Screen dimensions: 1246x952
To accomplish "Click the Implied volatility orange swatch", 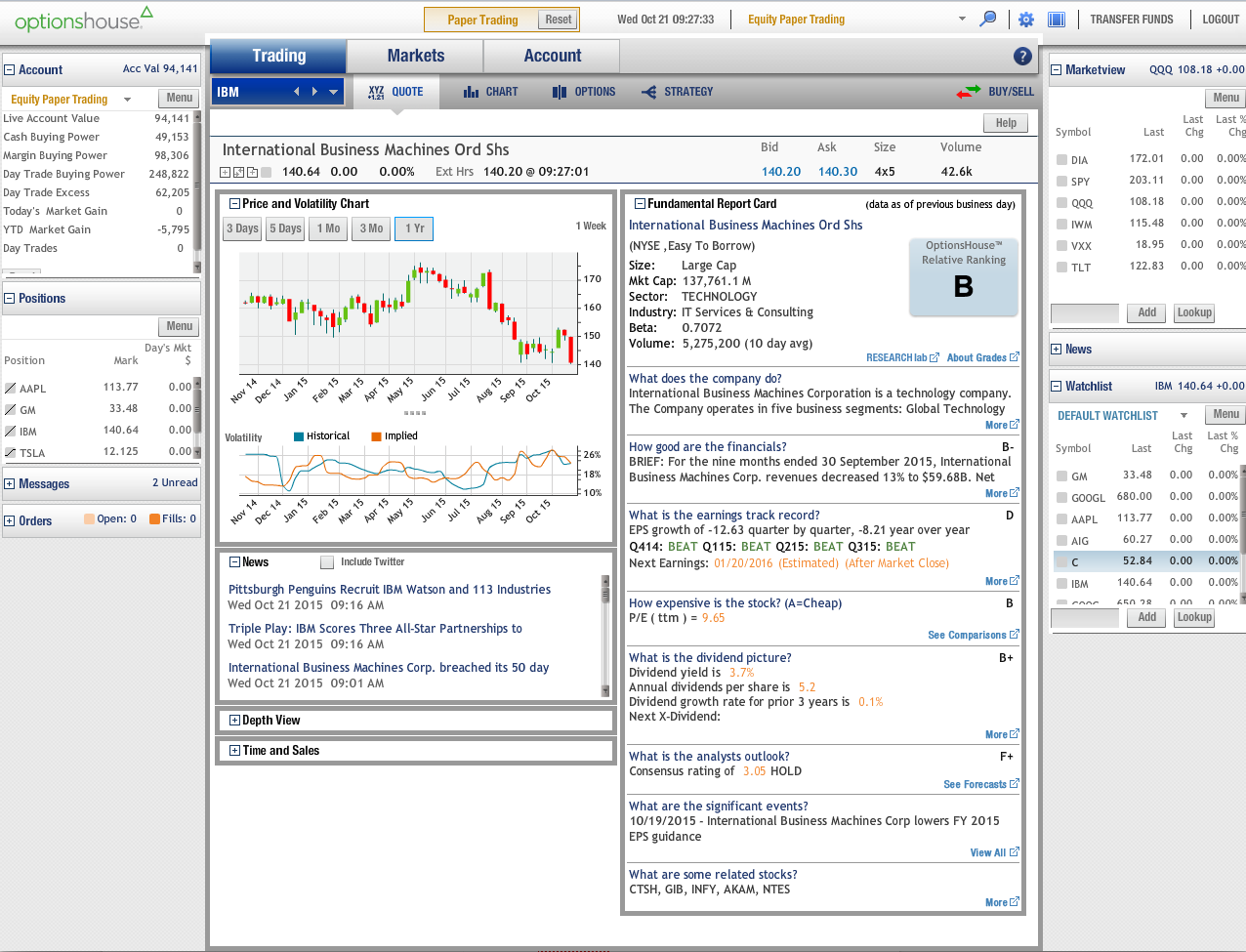I will 376,436.
